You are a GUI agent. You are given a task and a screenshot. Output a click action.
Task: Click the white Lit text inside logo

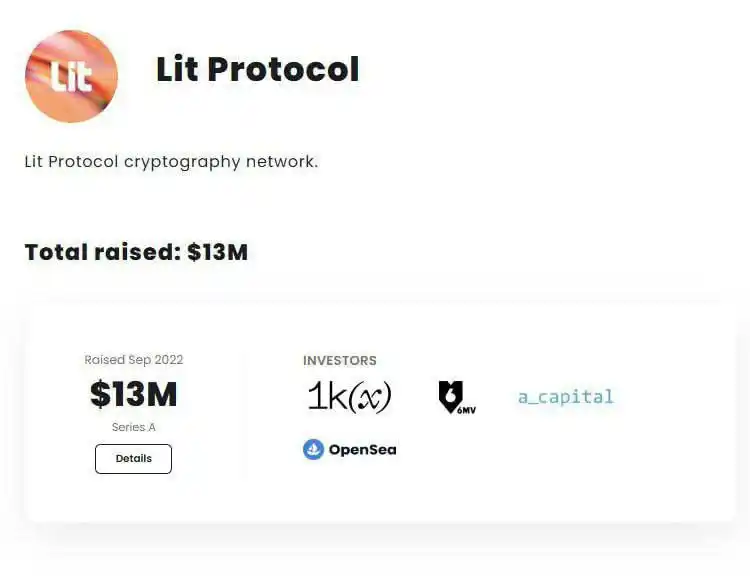coord(71,77)
